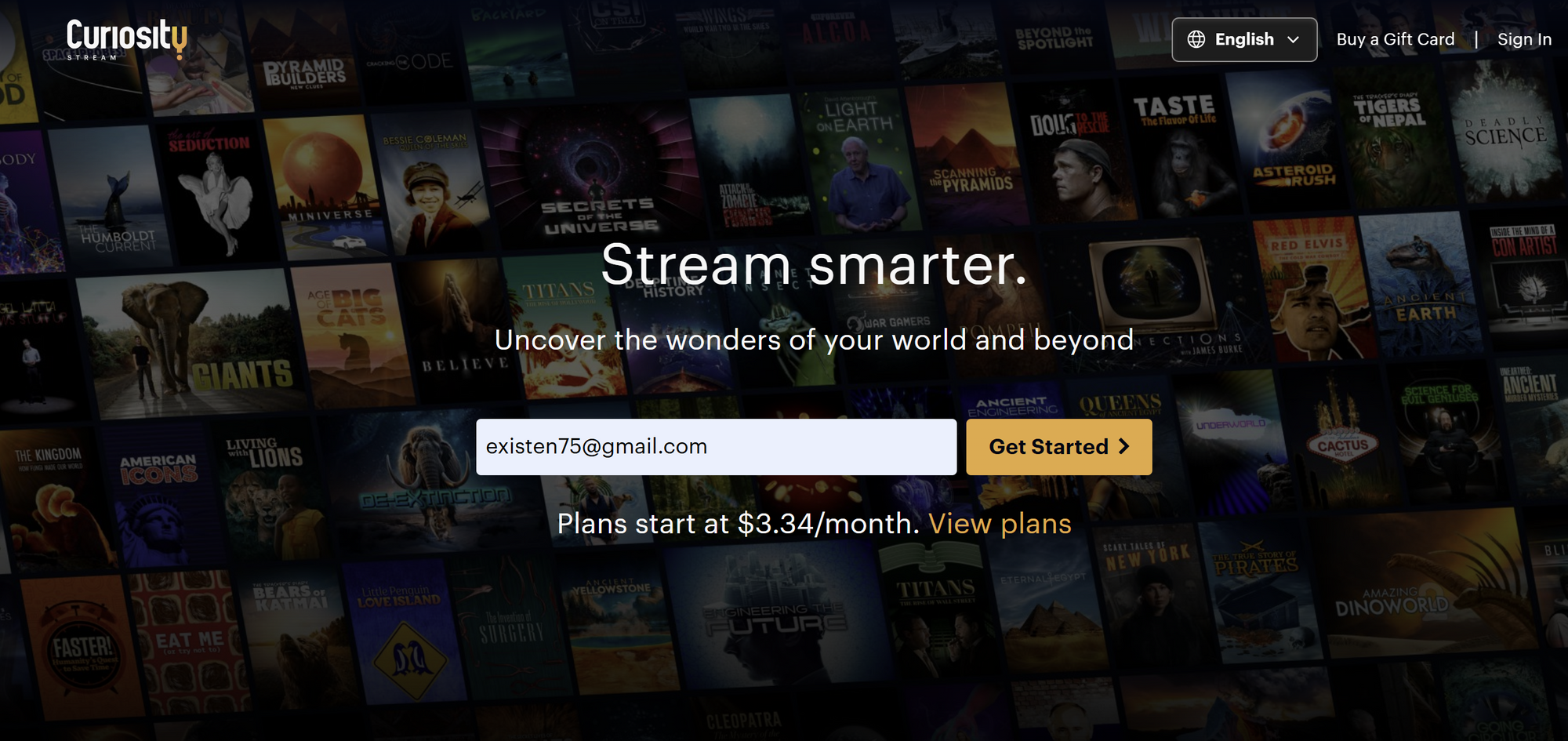Click the arrow on Get Started button
1568x741 pixels.
click(1124, 447)
